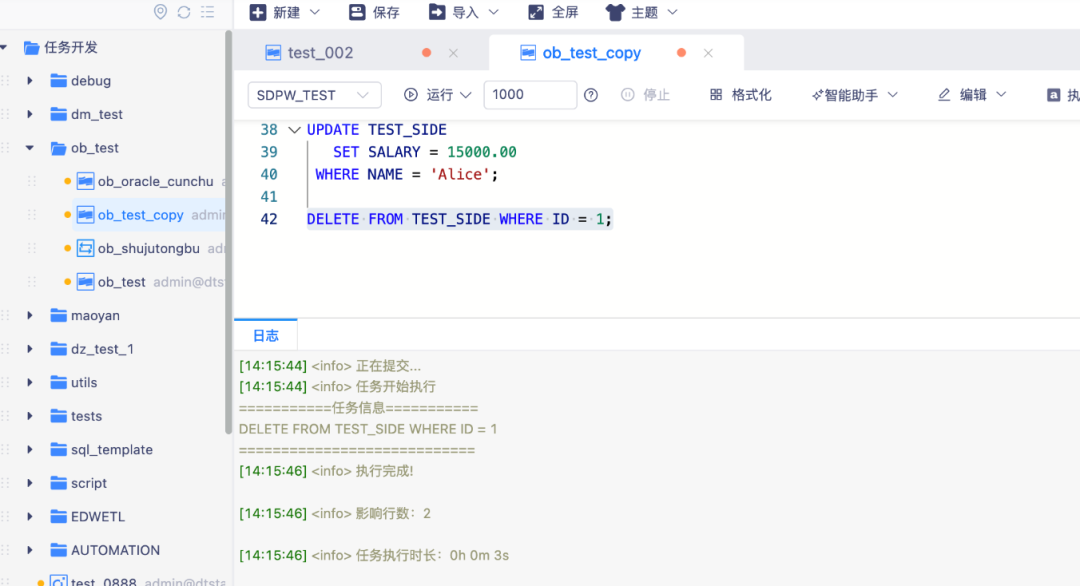This screenshot has height=586, width=1080.
Task: Expand the script folder arrow
Action: [30, 483]
